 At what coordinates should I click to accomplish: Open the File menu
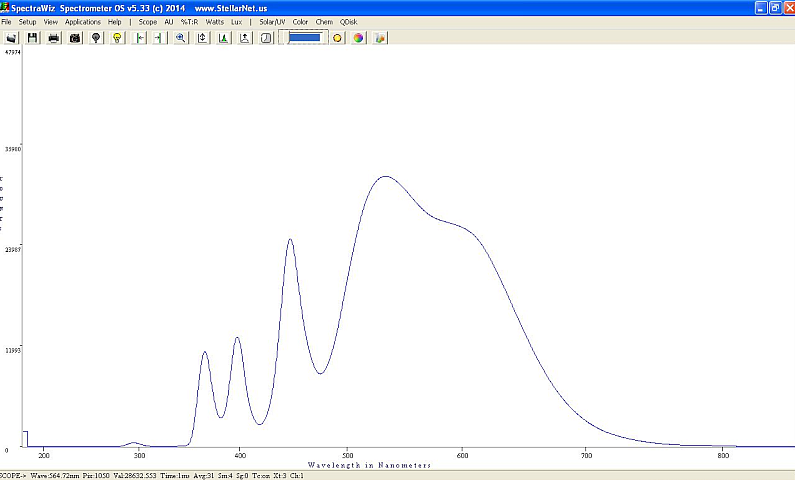pyautogui.click(x=6, y=22)
